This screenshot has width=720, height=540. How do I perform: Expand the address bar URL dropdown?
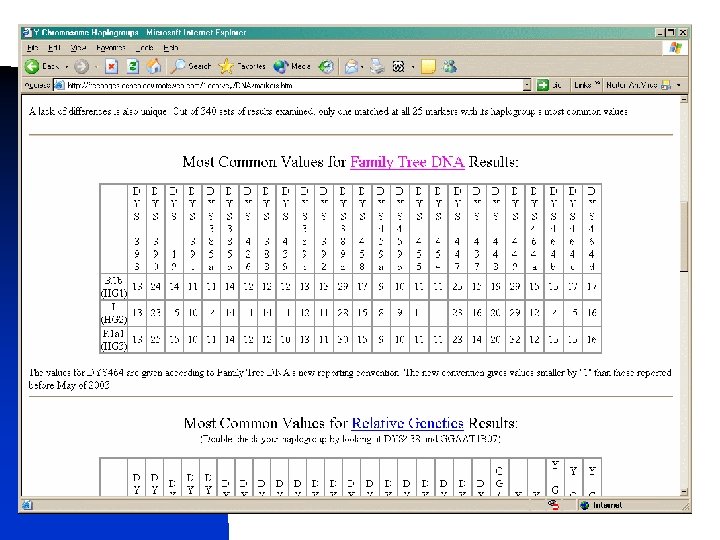527,85
